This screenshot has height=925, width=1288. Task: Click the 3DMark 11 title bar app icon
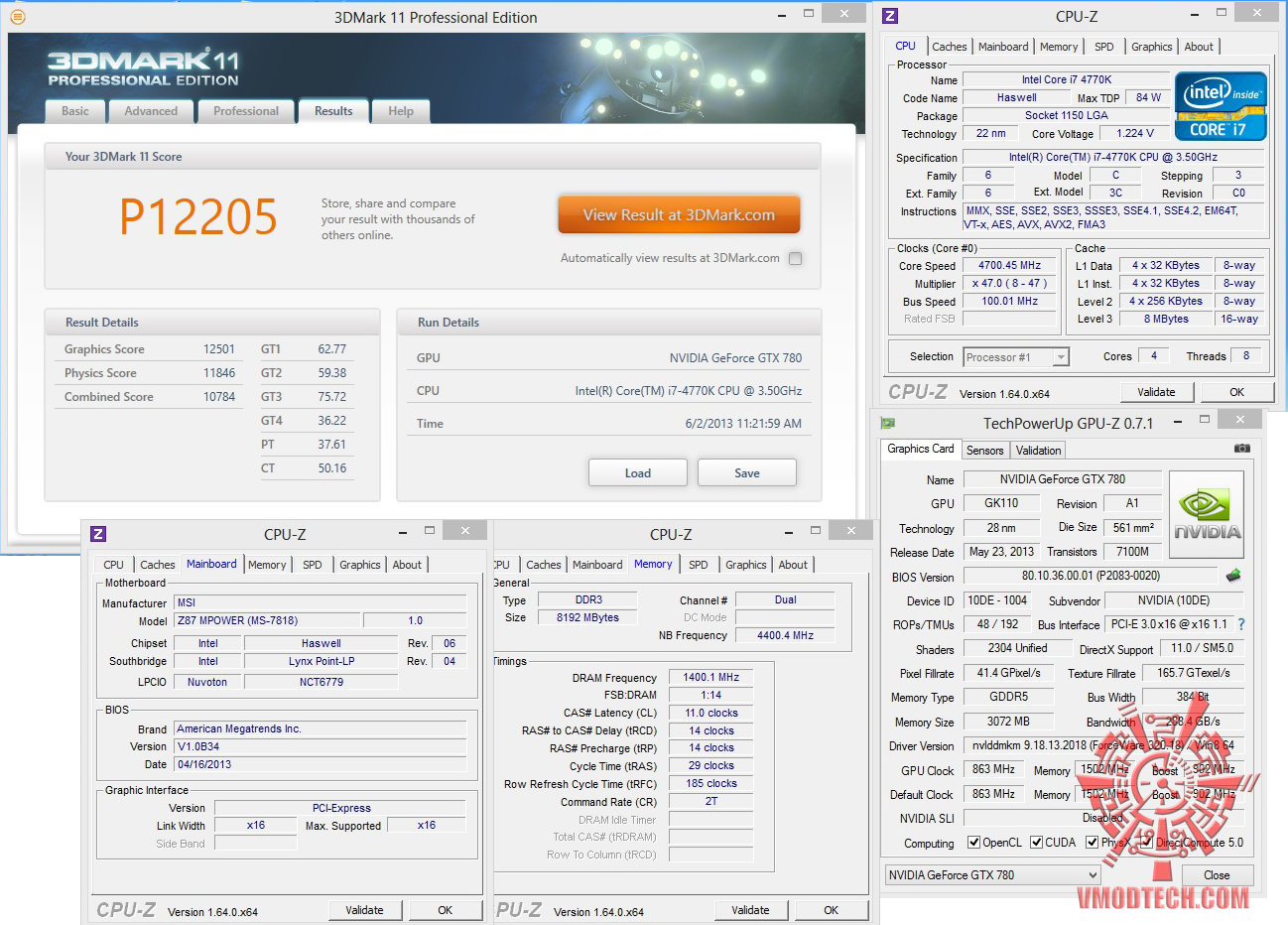(x=17, y=16)
